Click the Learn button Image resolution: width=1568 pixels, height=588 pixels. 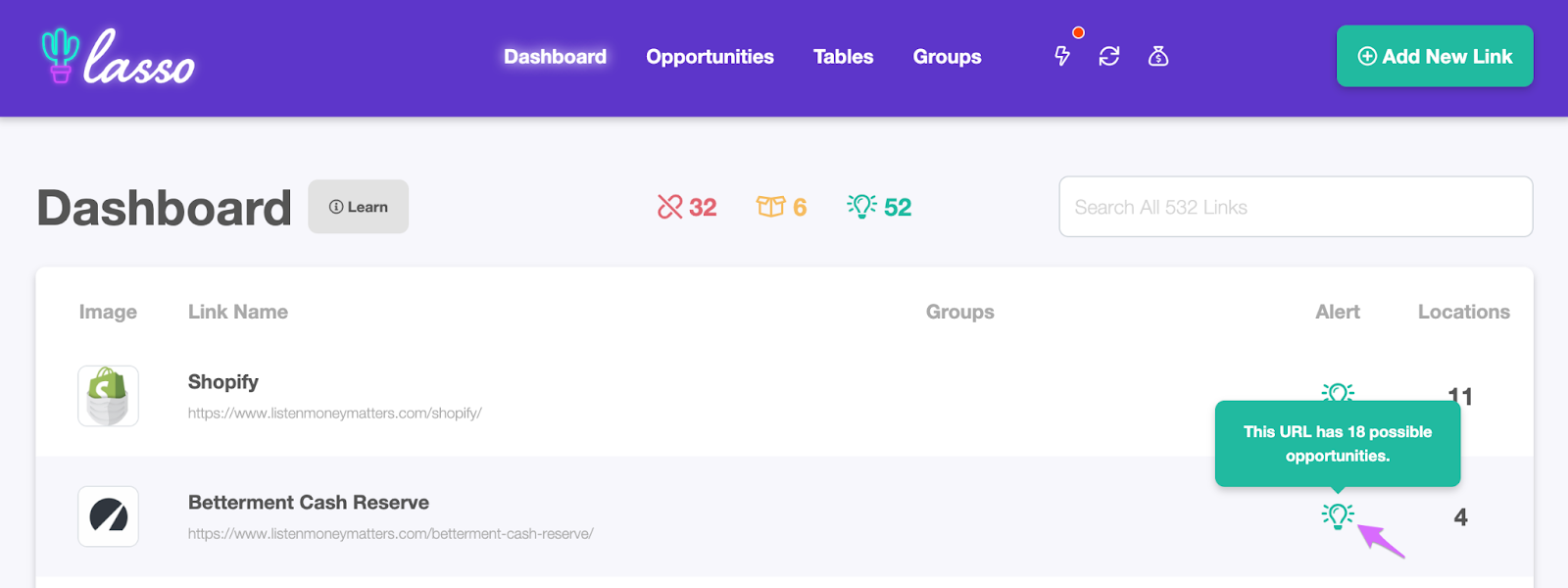358,207
